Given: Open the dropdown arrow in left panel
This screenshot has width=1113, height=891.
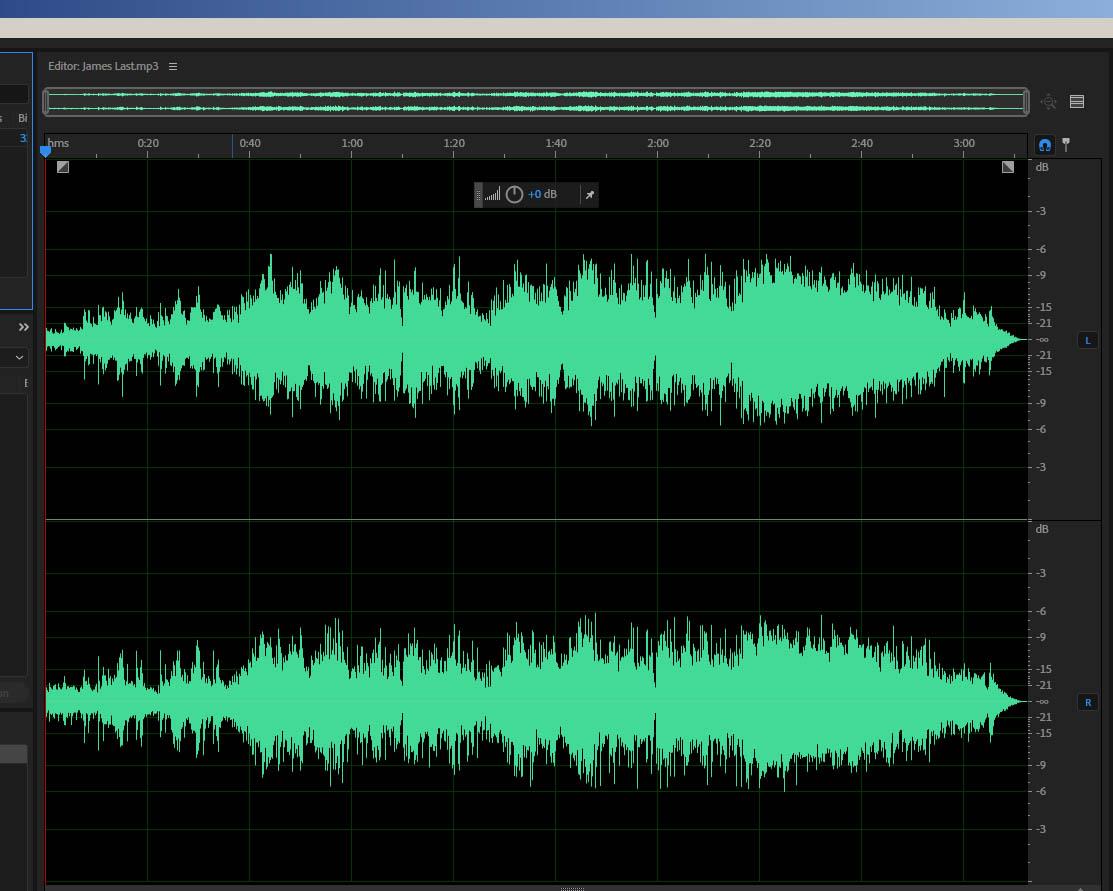Looking at the screenshot, I should [19, 357].
